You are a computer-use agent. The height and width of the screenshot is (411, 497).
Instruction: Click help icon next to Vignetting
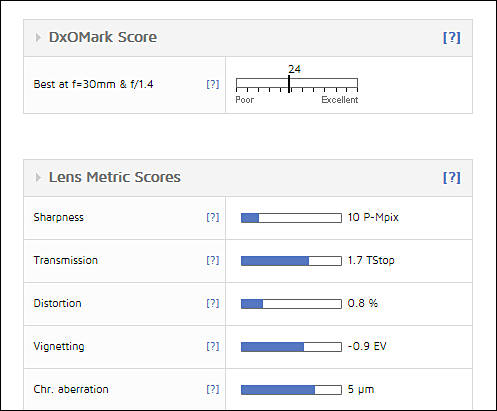213,346
